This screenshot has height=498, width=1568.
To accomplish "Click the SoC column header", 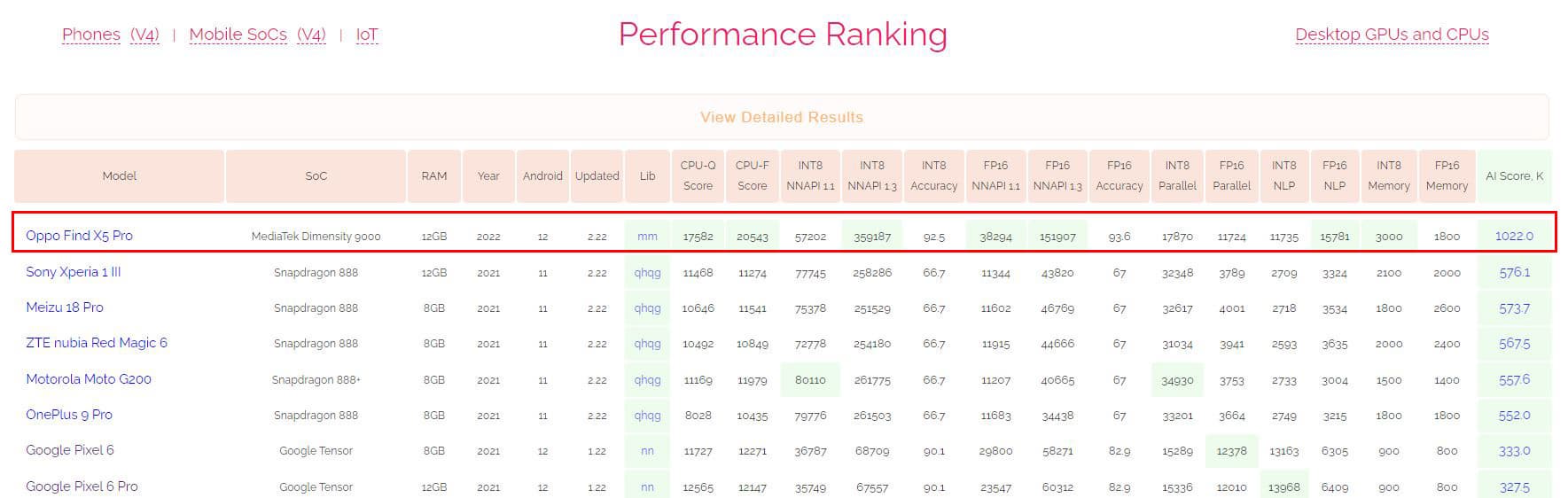I will point(316,175).
